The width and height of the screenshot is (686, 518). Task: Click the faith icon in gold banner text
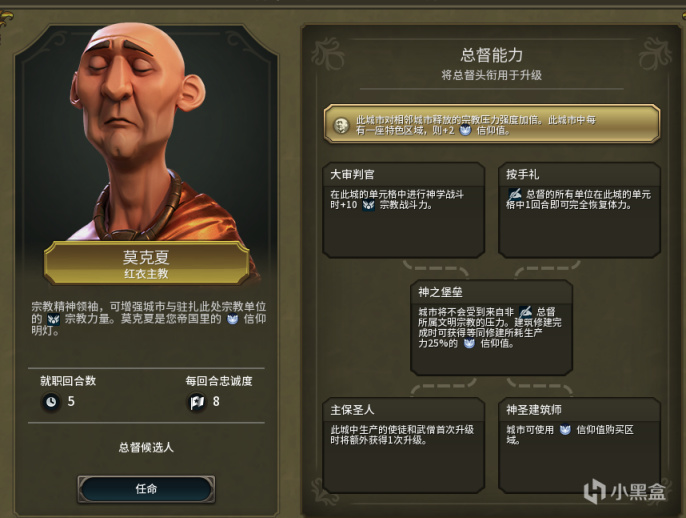coord(465,130)
